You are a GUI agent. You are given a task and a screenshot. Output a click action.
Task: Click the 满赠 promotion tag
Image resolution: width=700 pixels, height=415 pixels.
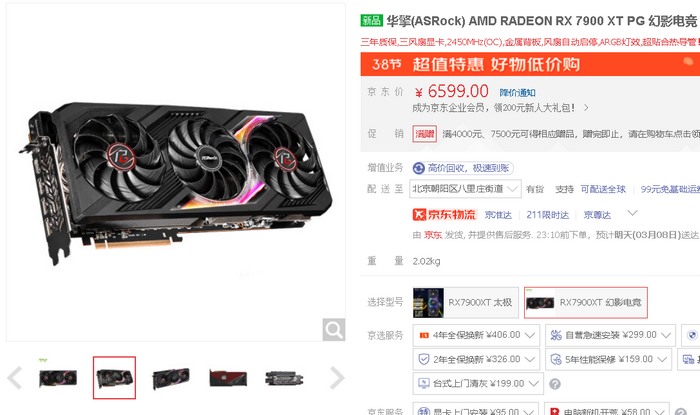(x=425, y=134)
